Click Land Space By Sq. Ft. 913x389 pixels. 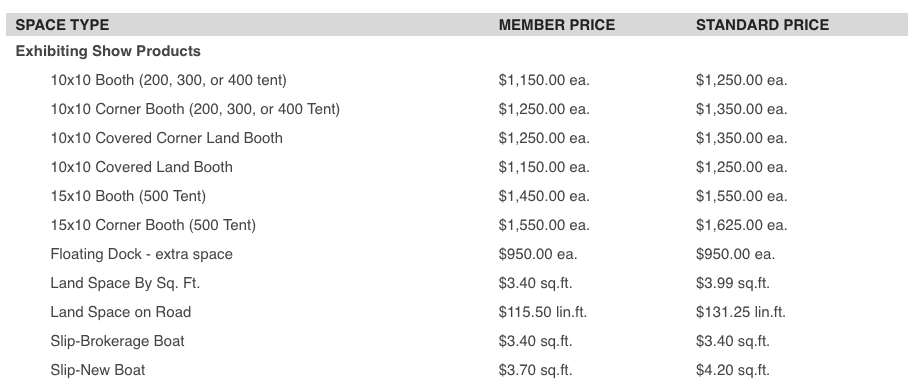125,283
